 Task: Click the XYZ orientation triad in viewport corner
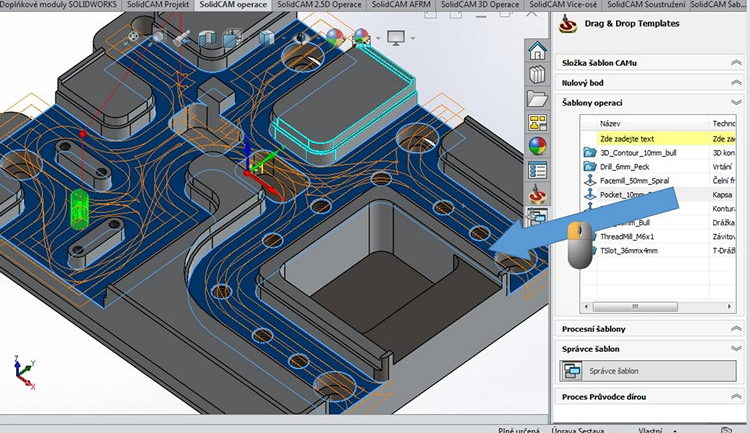(x=24, y=373)
